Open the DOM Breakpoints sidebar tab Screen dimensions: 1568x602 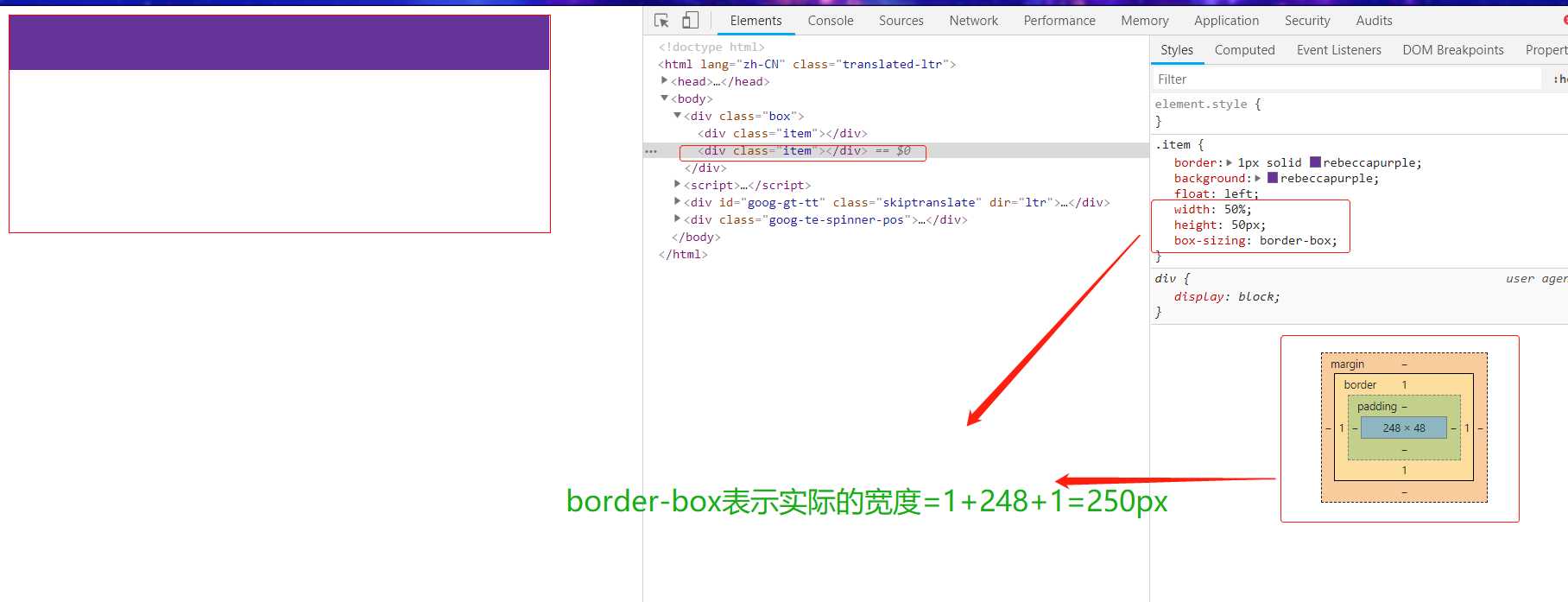pos(1453,50)
